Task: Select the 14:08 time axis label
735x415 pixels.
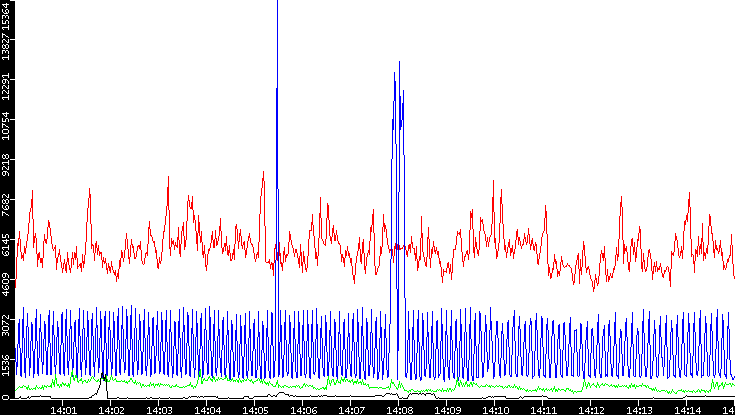Action: point(399,410)
